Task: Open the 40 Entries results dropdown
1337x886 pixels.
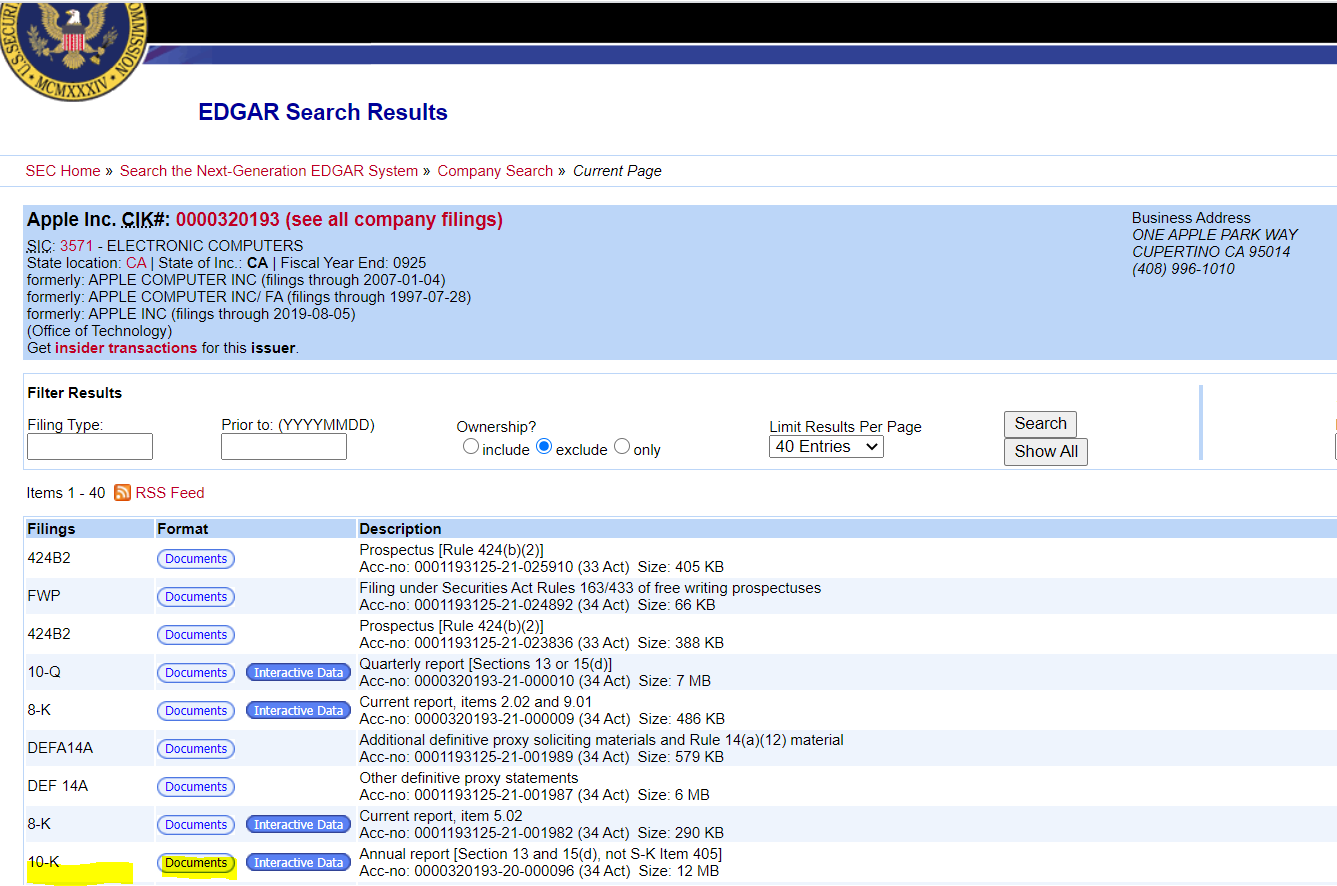Action: point(826,447)
